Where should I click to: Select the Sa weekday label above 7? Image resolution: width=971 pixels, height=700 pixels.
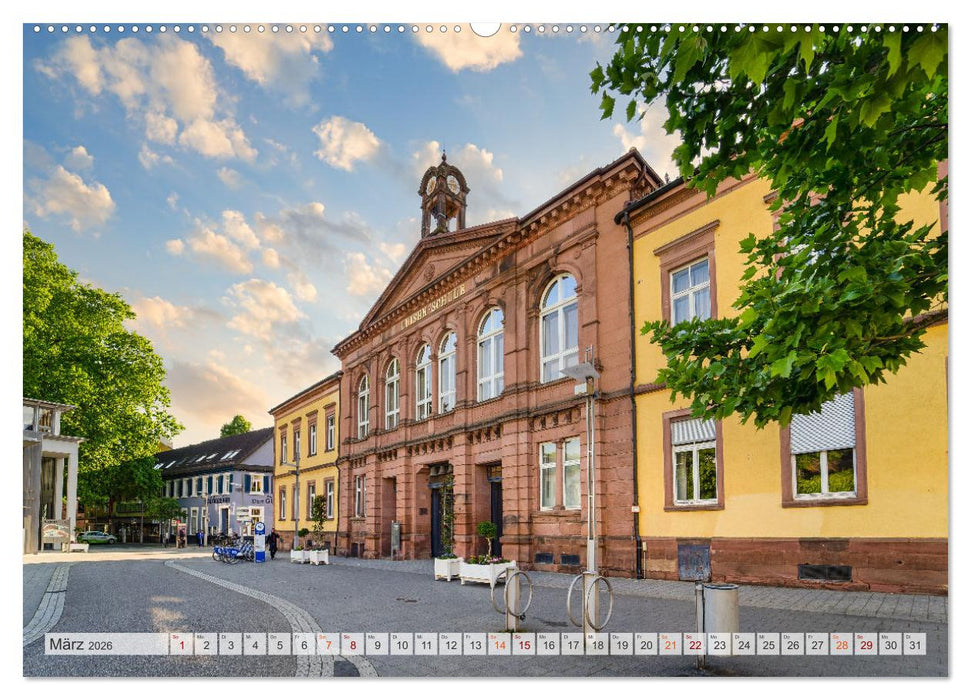click(x=320, y=636)
